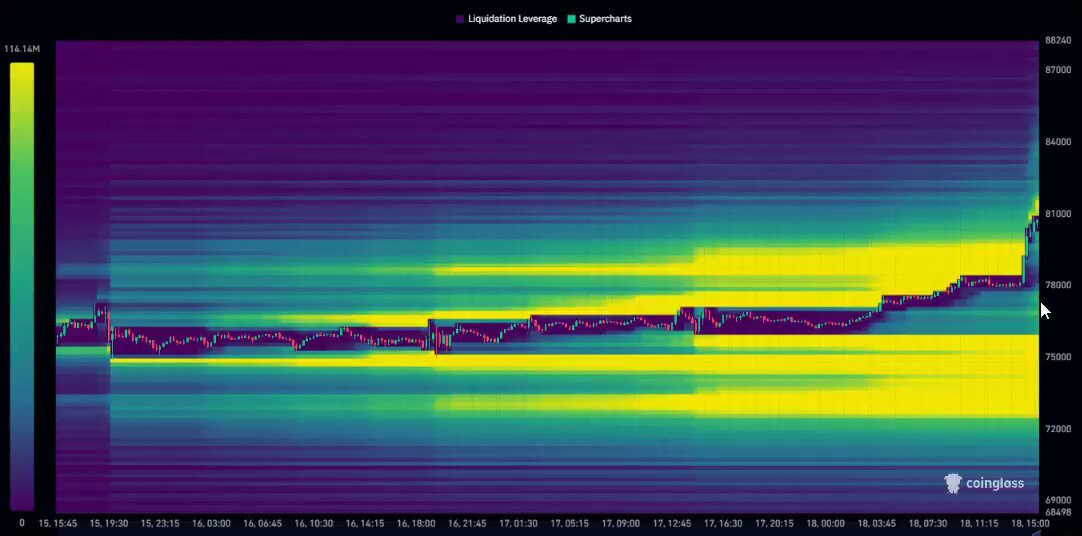Image resolution: width=1082 pixels, height=536 pixels.
Task: Click the 68498 price axis label
Action: coord(1058,512)
